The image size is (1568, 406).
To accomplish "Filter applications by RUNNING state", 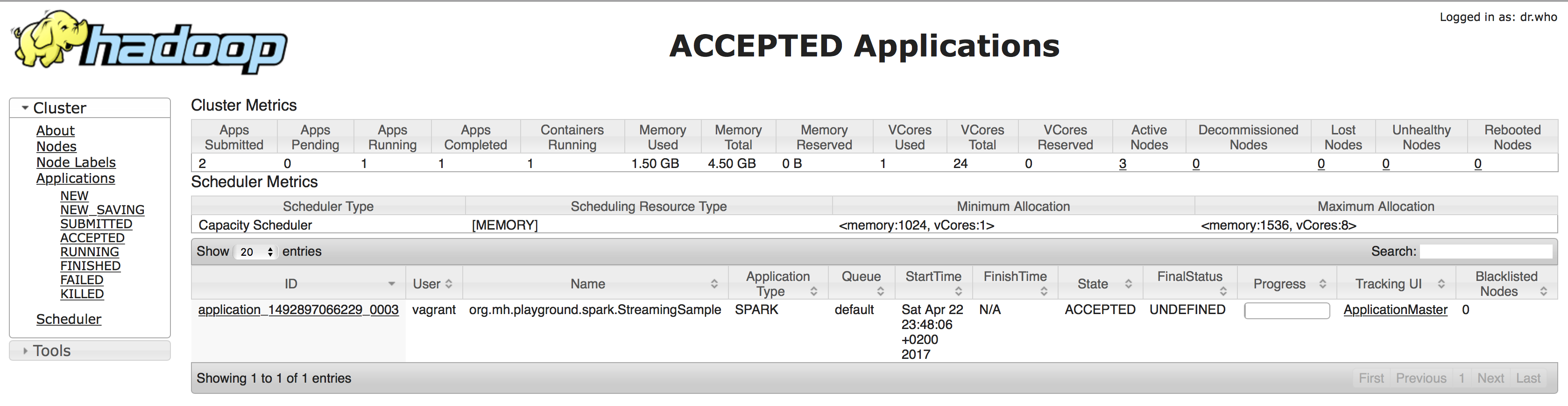I will [x=90, y=252].
